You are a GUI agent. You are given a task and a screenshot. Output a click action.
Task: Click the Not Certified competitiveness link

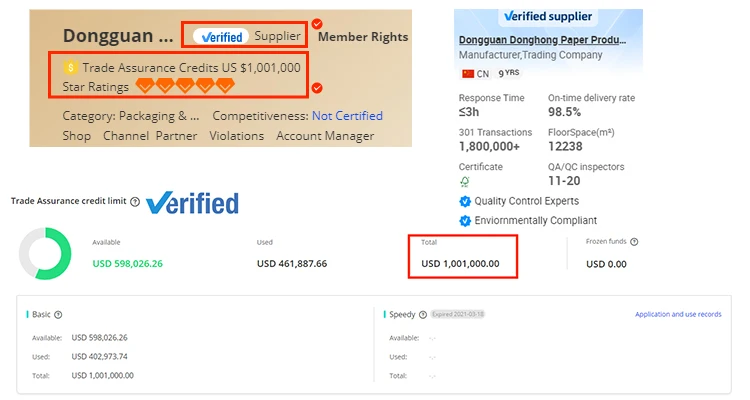346,116
